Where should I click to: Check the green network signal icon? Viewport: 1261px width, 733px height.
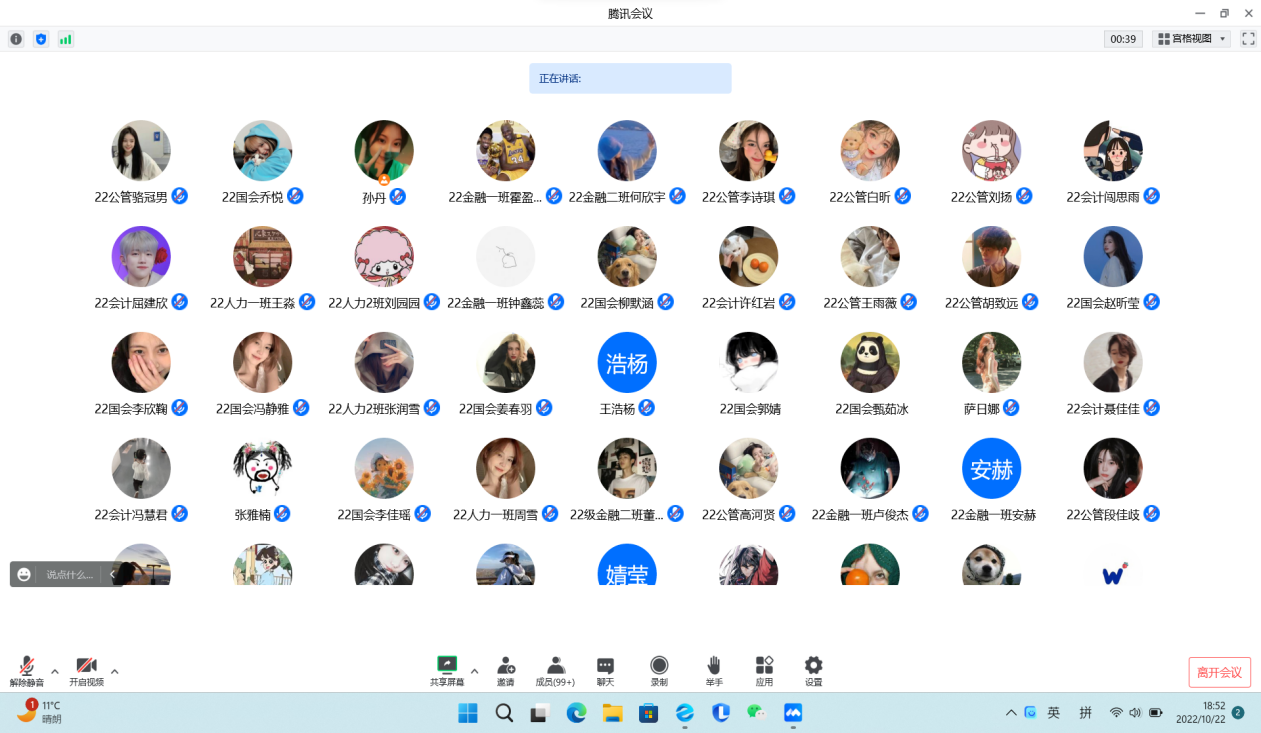tap(66, 39)
